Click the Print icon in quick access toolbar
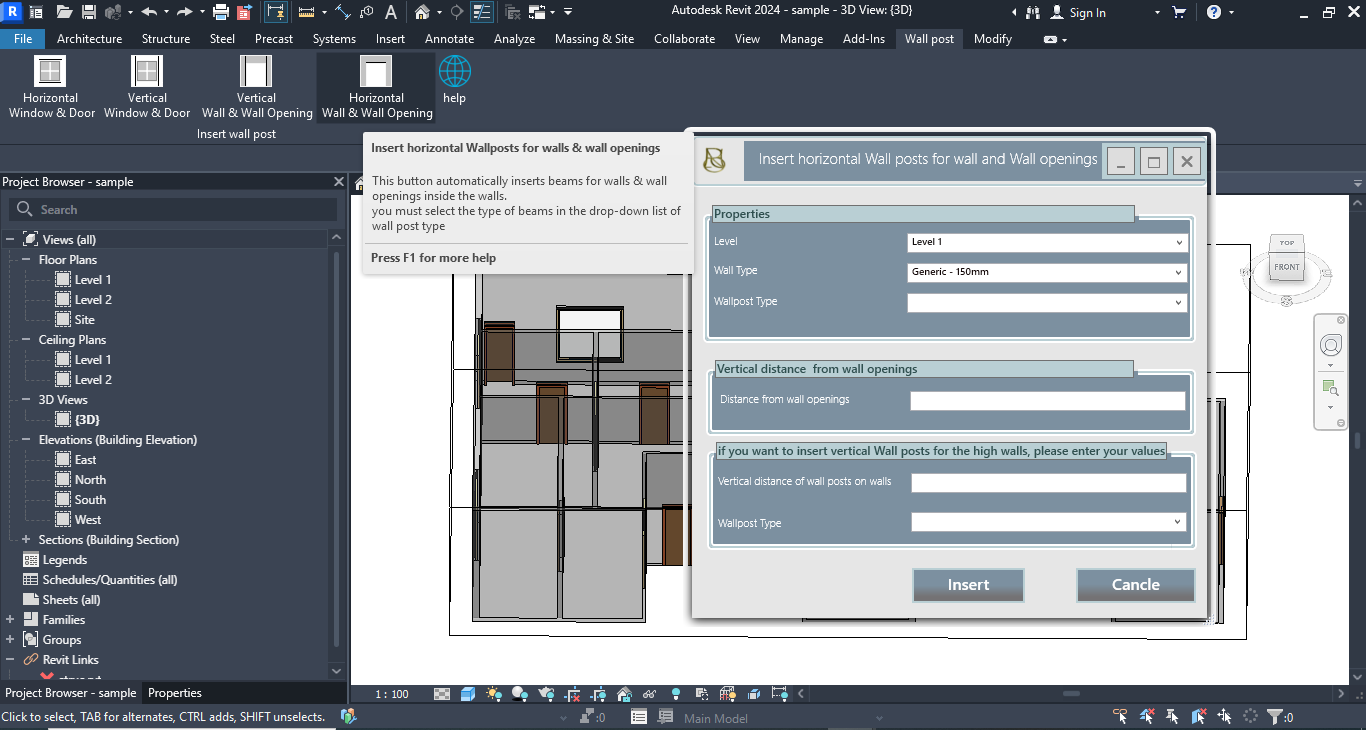Viewport: 1366px width, 730px height. (x=221, y=12)
